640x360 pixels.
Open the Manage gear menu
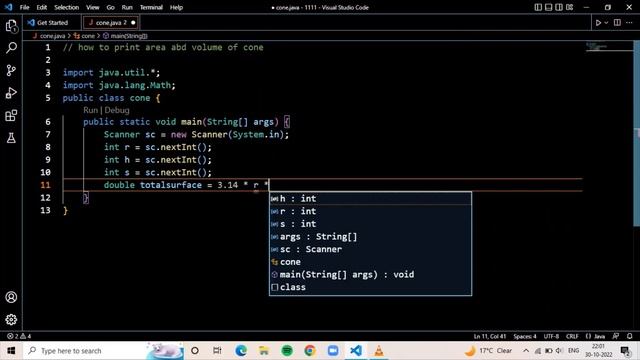click(11, 319)
